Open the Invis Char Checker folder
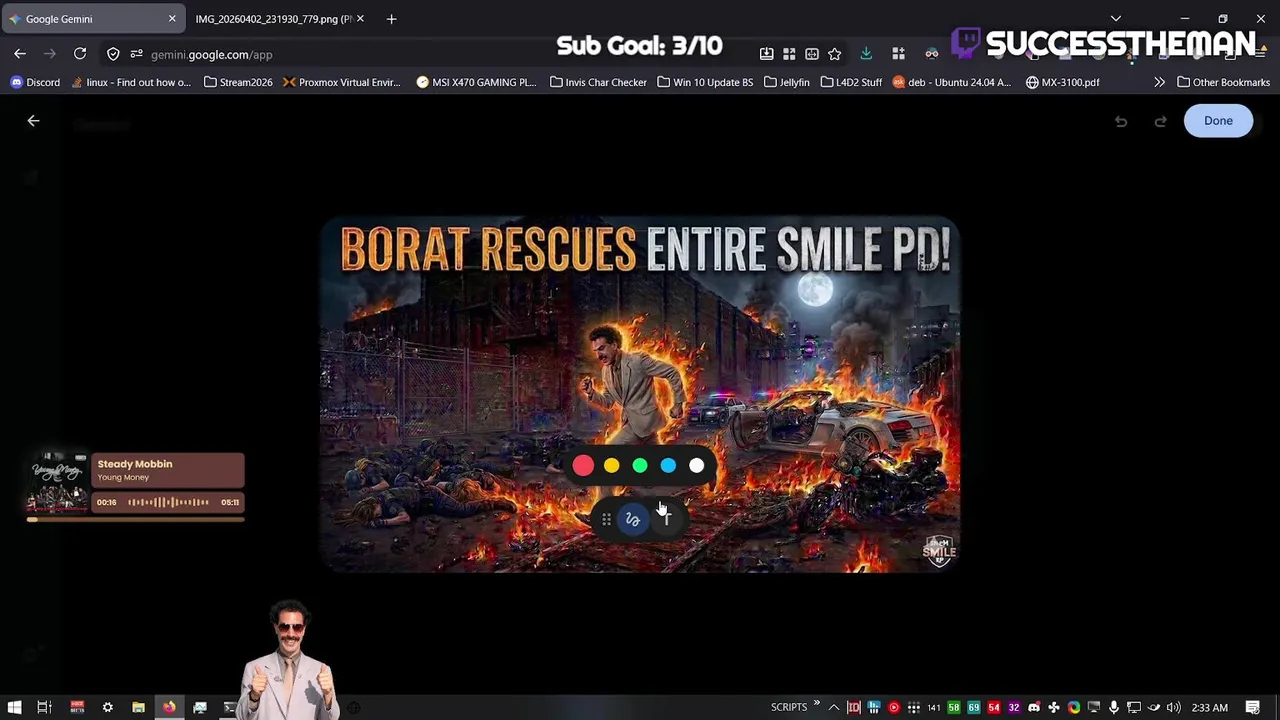 (598, 82)
